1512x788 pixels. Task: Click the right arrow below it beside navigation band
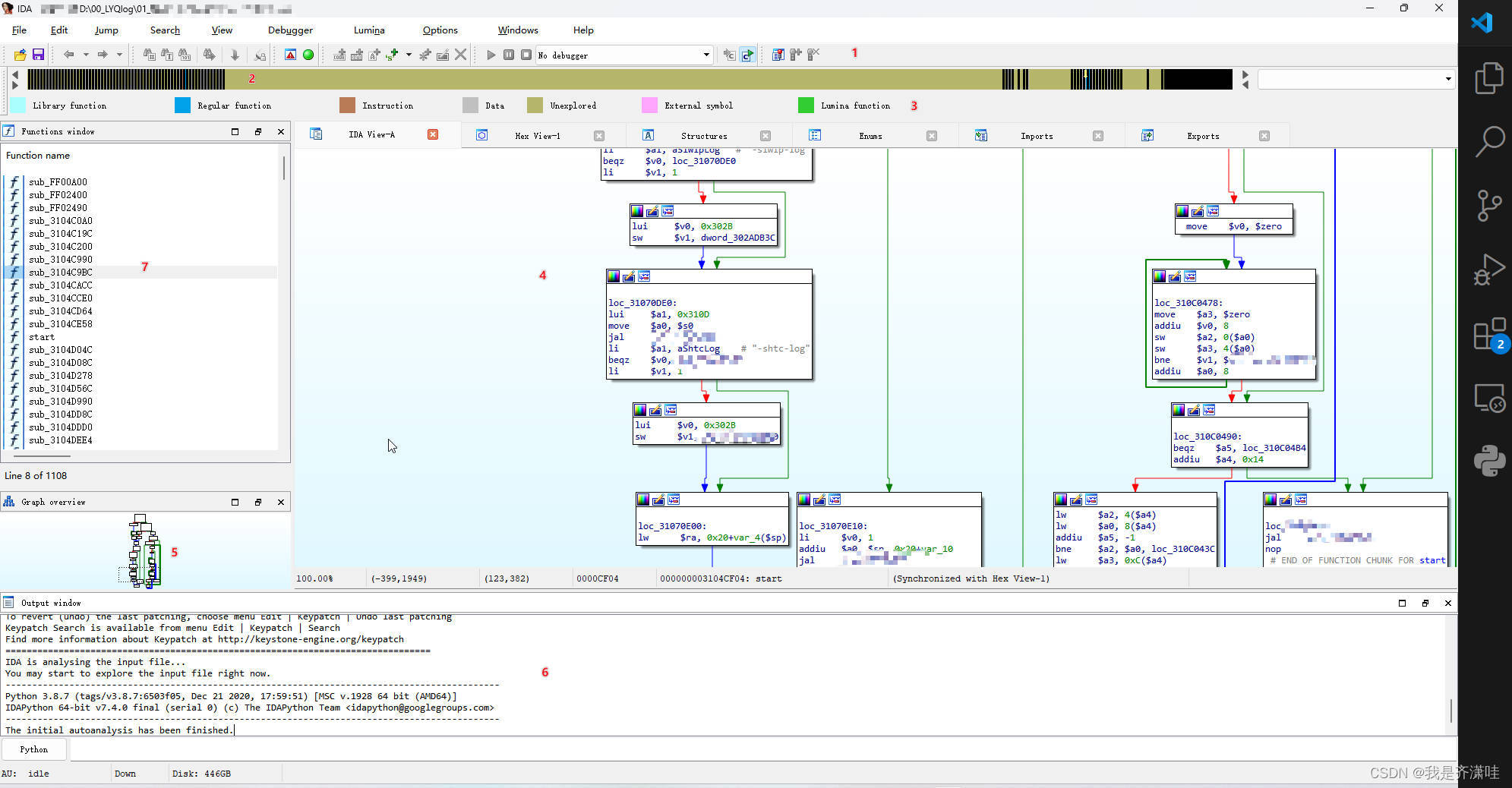(15, 85)
